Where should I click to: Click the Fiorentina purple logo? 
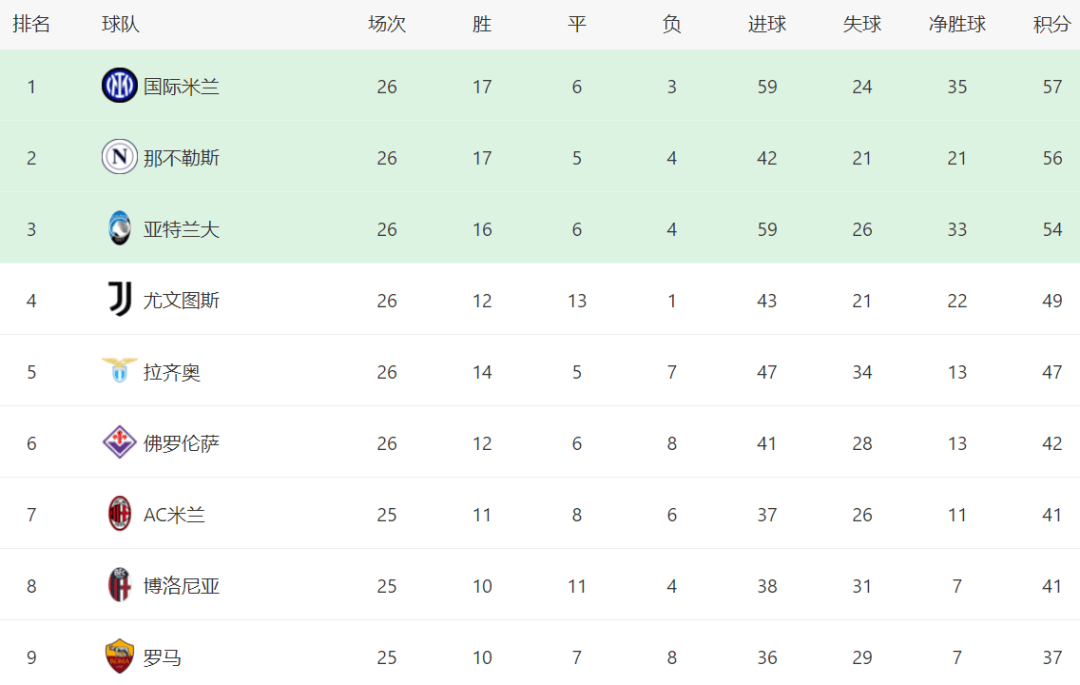[x=119, y=442]
